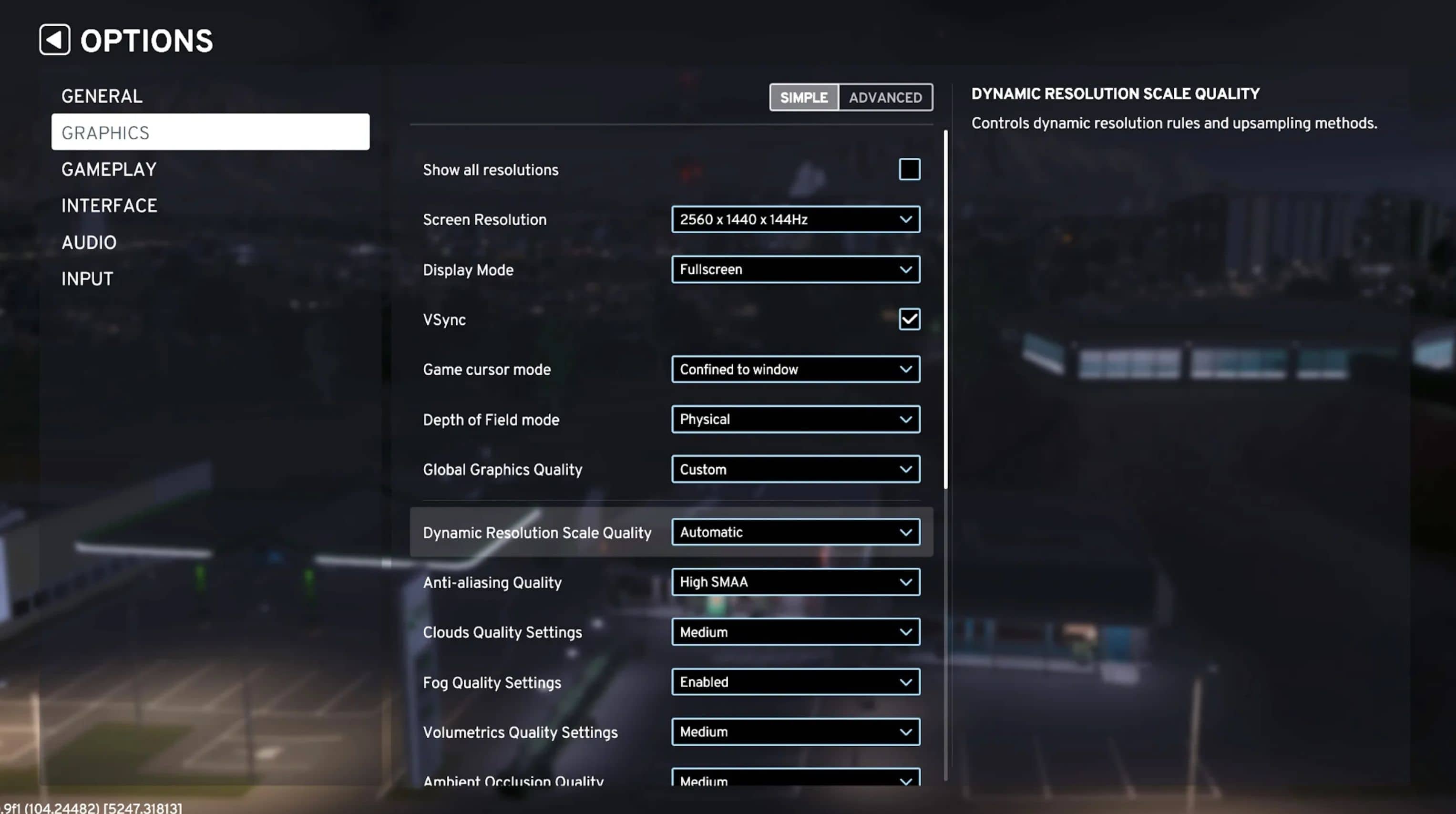The width and height of the screenshot is (1456, 814).
Task: Toggle VSync on or off
Action: pyautogui.click(x=909, y=319)
